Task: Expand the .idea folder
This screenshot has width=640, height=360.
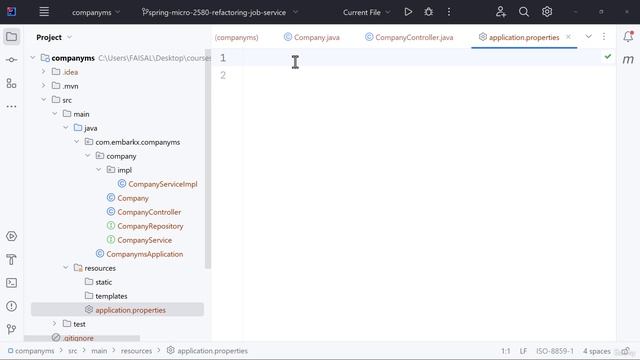Action: [43, 72]
